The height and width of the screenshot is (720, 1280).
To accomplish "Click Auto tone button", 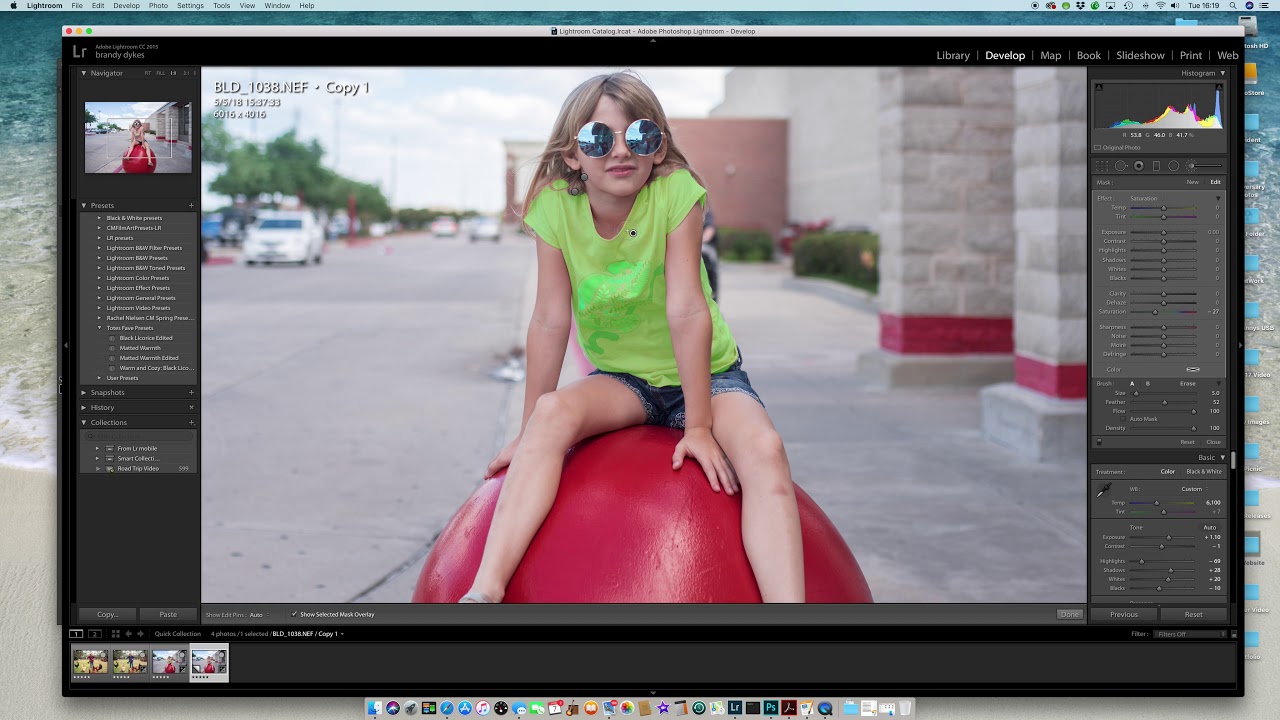I will tap(1209, 527).
